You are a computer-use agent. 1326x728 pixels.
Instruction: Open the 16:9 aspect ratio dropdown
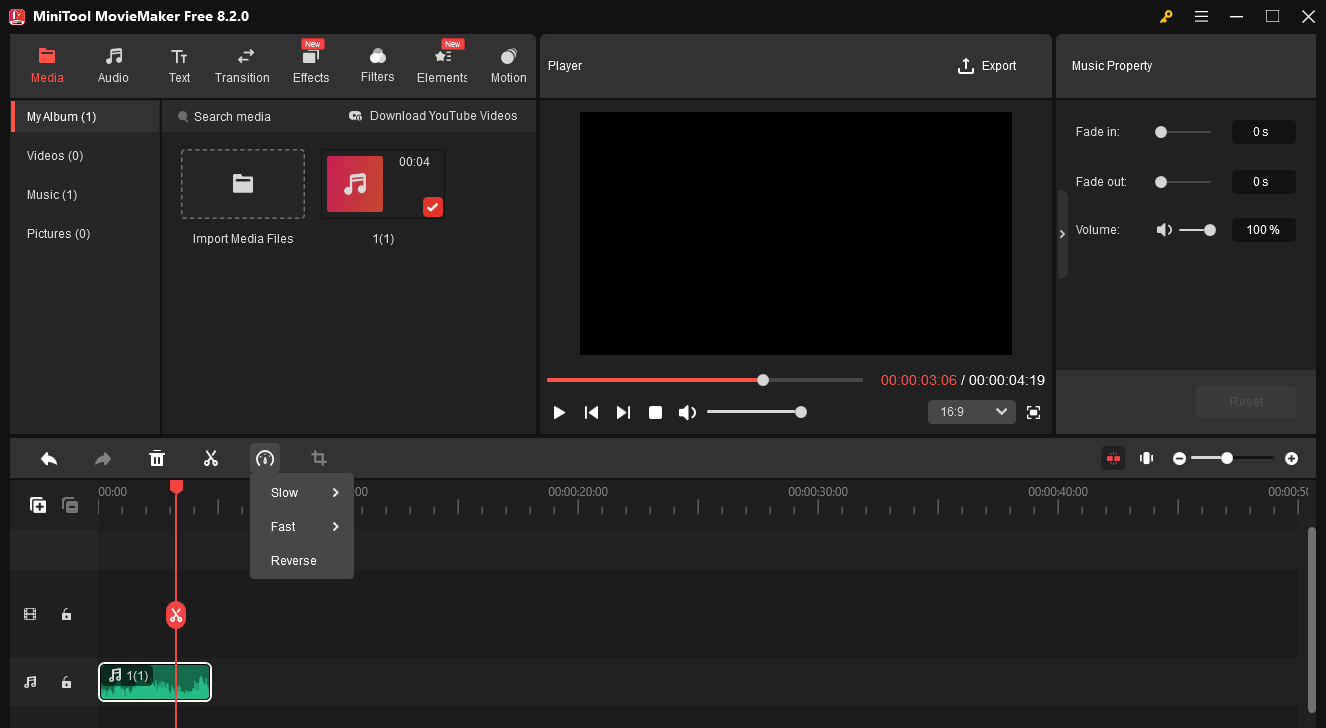(x=972, y=412)
